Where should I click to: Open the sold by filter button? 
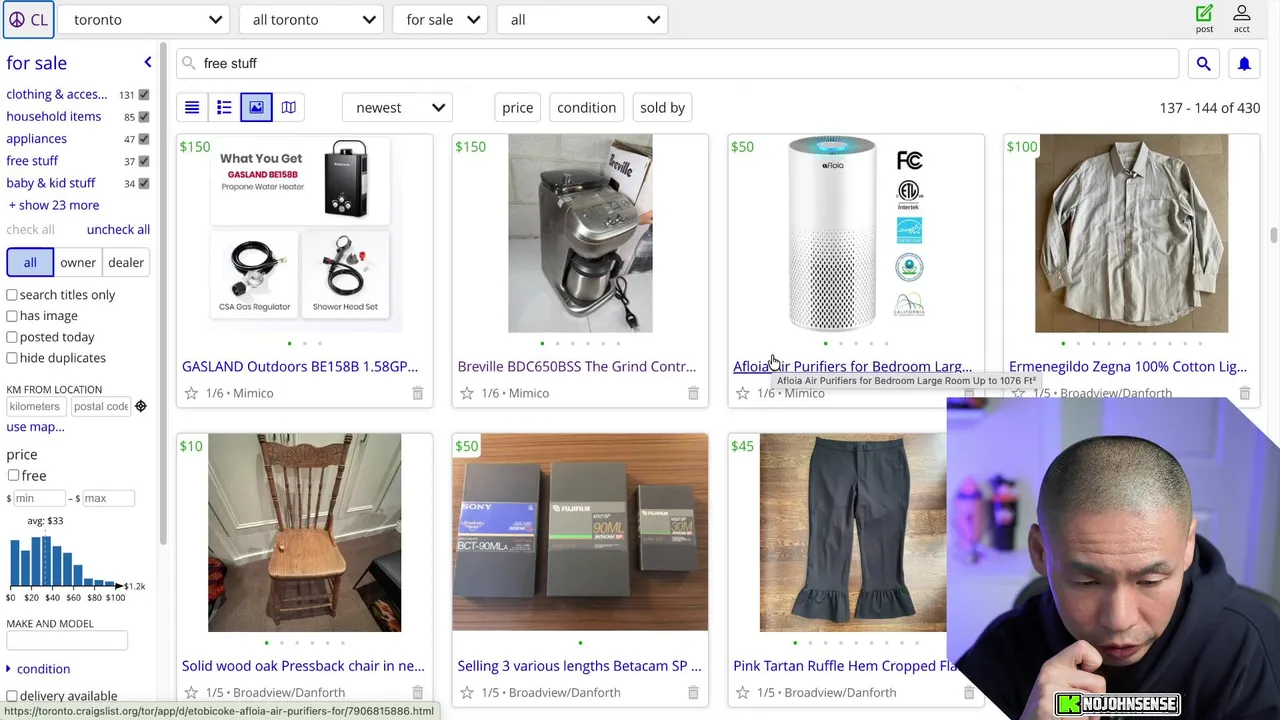pos(662,107)
